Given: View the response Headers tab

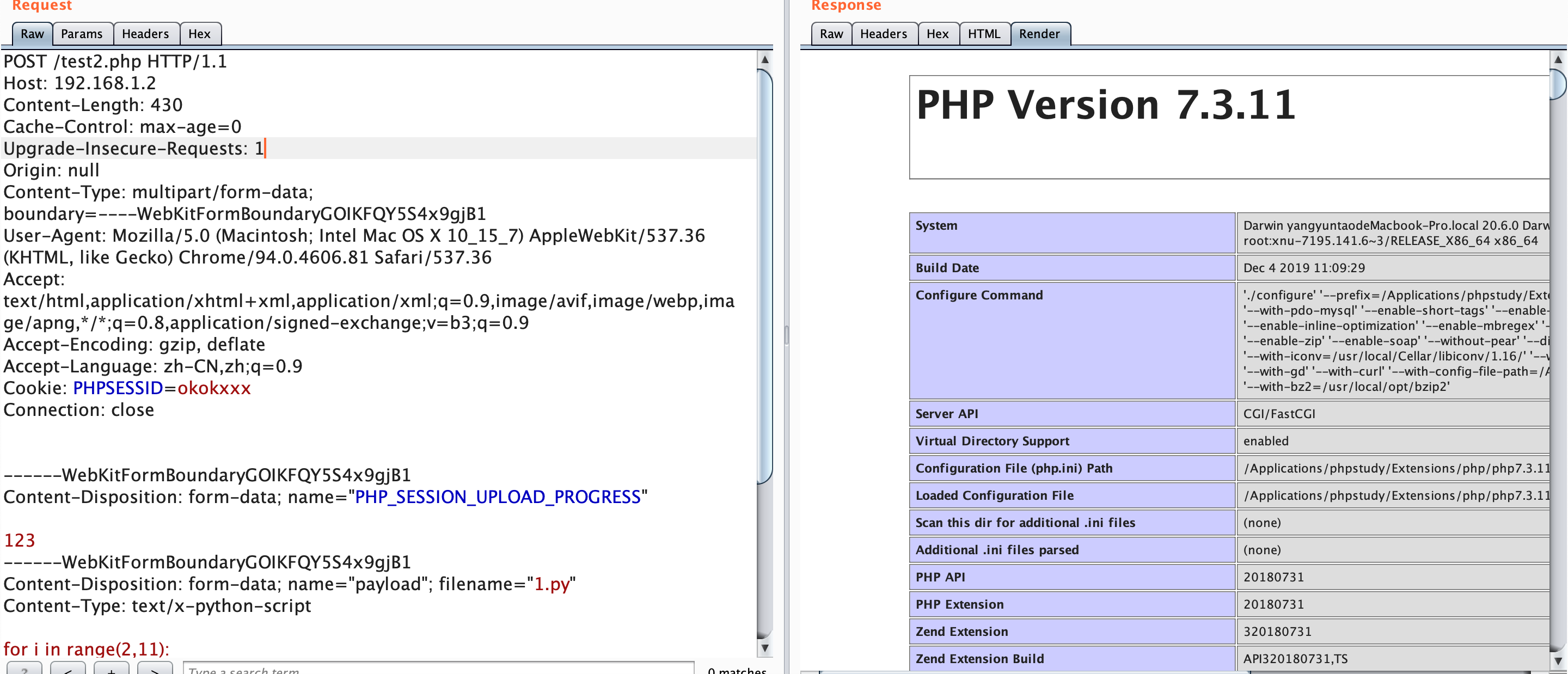Looking at the screenshot, I should click(x=883, y=34).
